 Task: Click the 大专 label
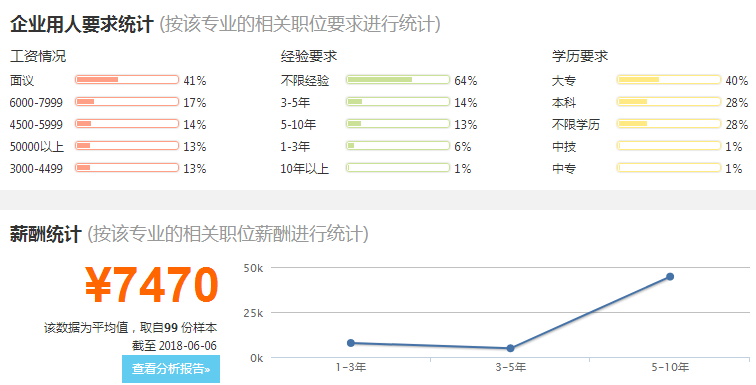click(564, 80)
